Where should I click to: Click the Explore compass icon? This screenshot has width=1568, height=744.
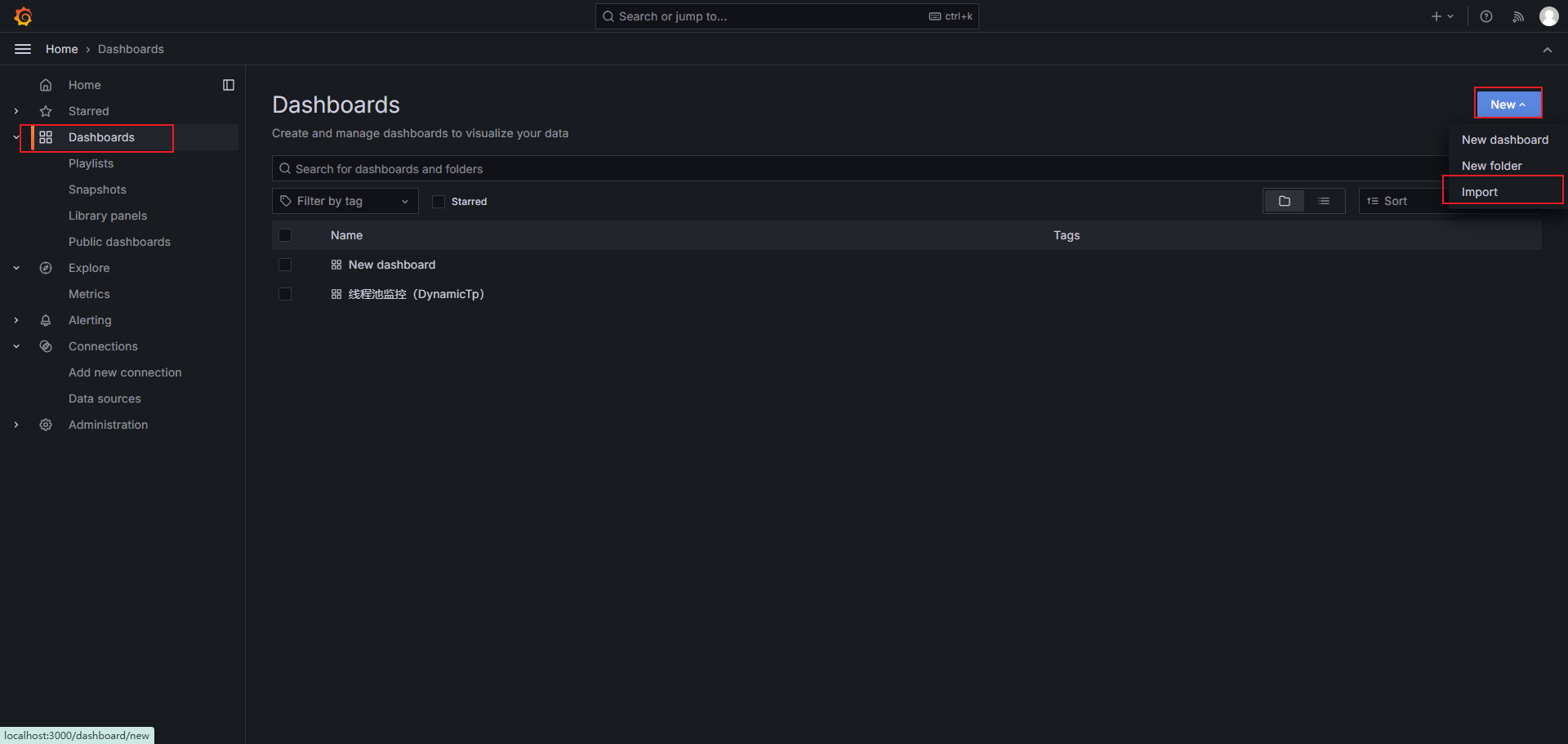[46, 268]
